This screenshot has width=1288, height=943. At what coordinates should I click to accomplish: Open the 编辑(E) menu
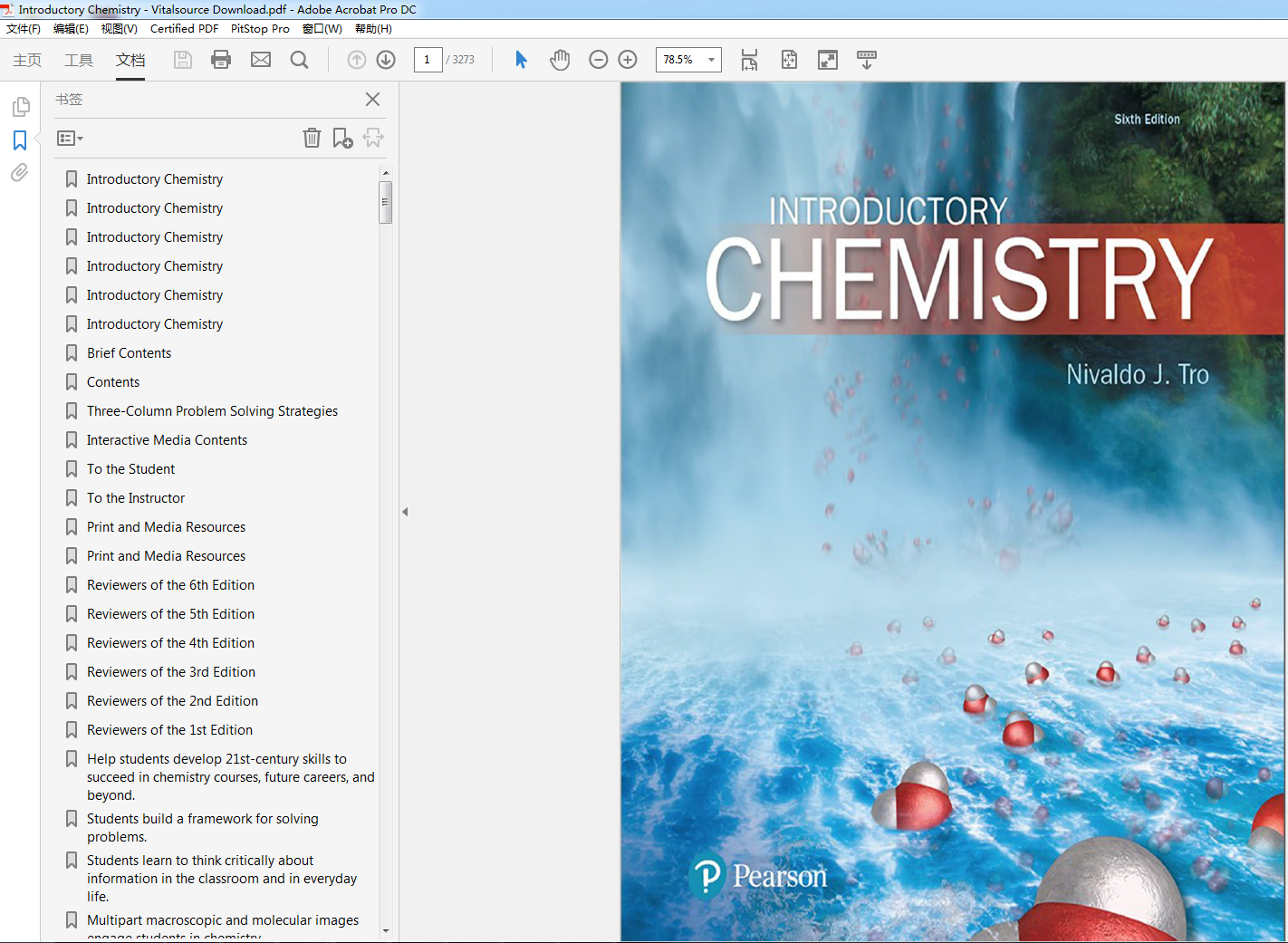pyautogui.click(x=71, y=29)
